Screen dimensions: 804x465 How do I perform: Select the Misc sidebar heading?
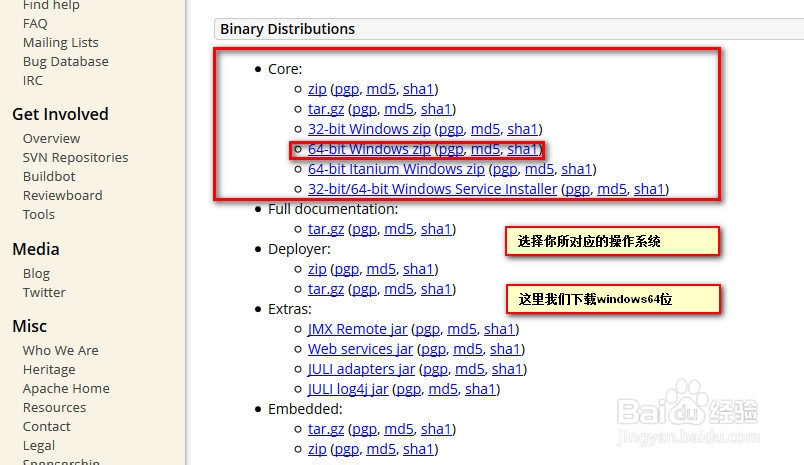[29, 326]
